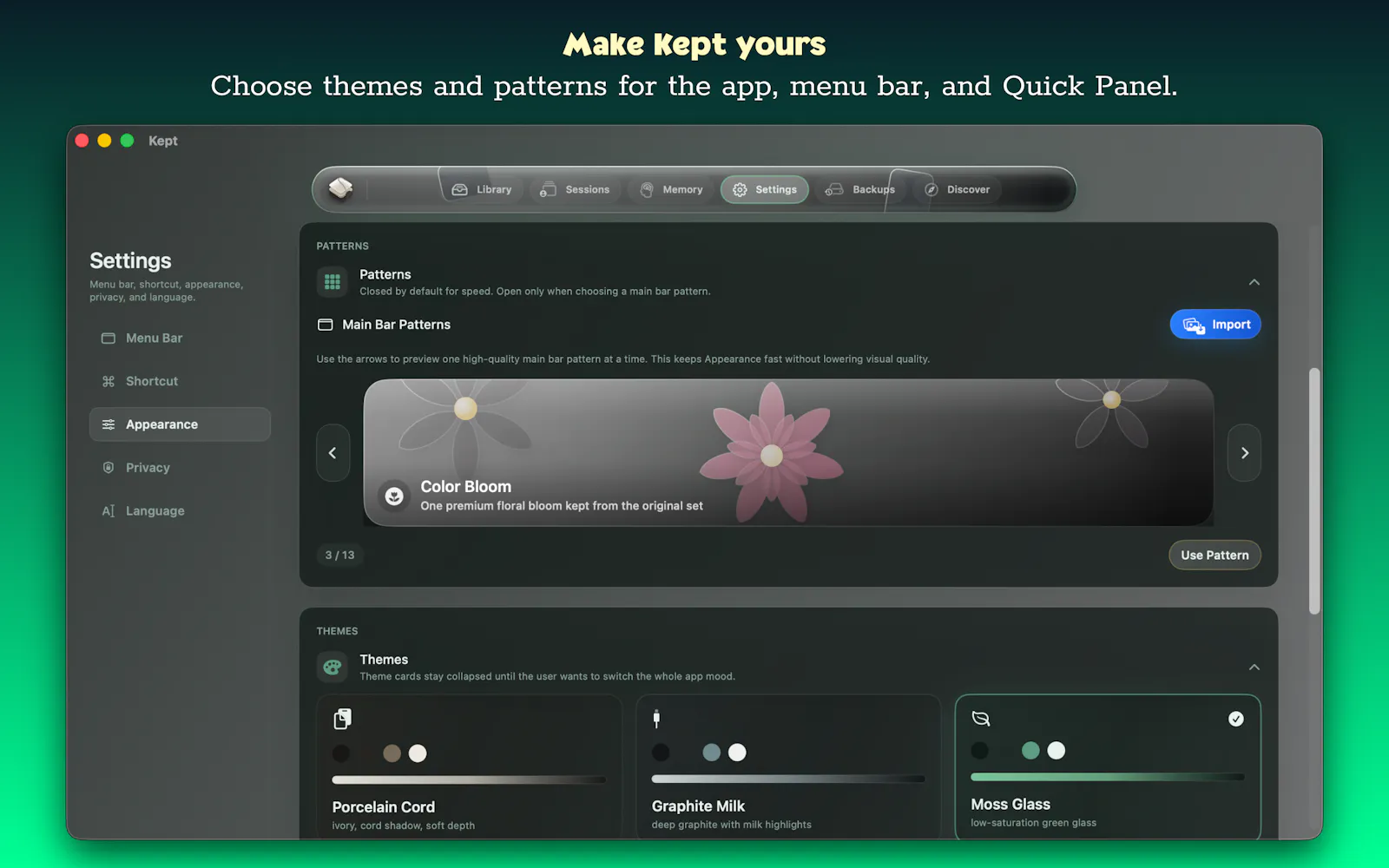Collapse the Themes section chevron
The height and width of the screenshot is (868, 1389).
coord(1254,667)
